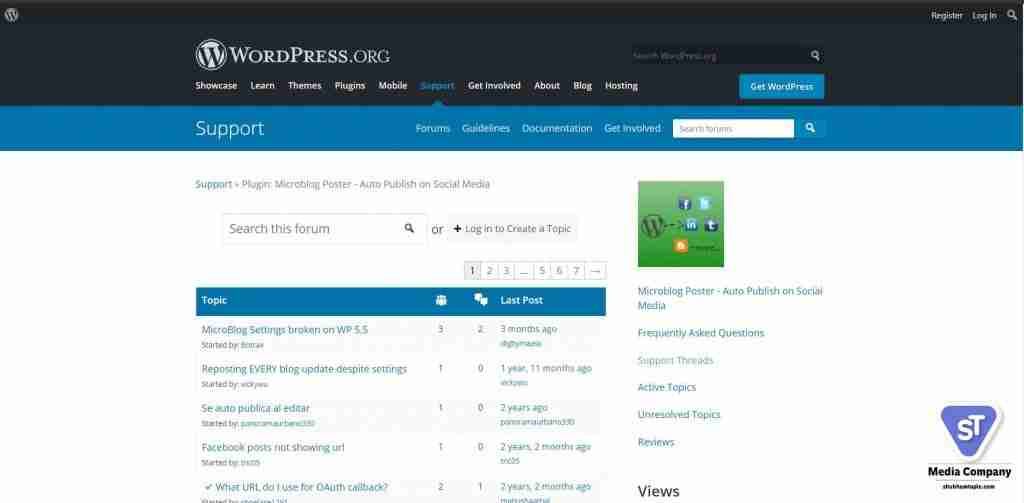Open Forums in Support bar
1024x503 pixels.
(x=433, y=128)
